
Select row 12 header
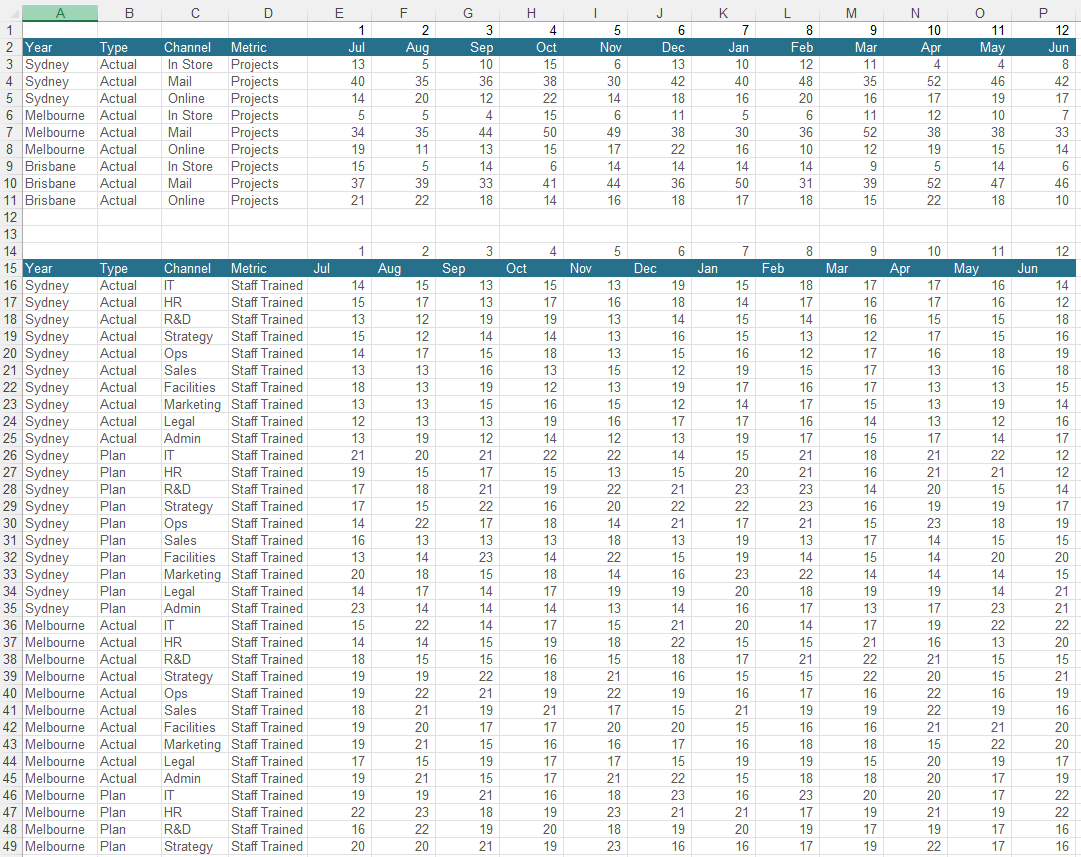pyautogui.click(x=10, y=217)
